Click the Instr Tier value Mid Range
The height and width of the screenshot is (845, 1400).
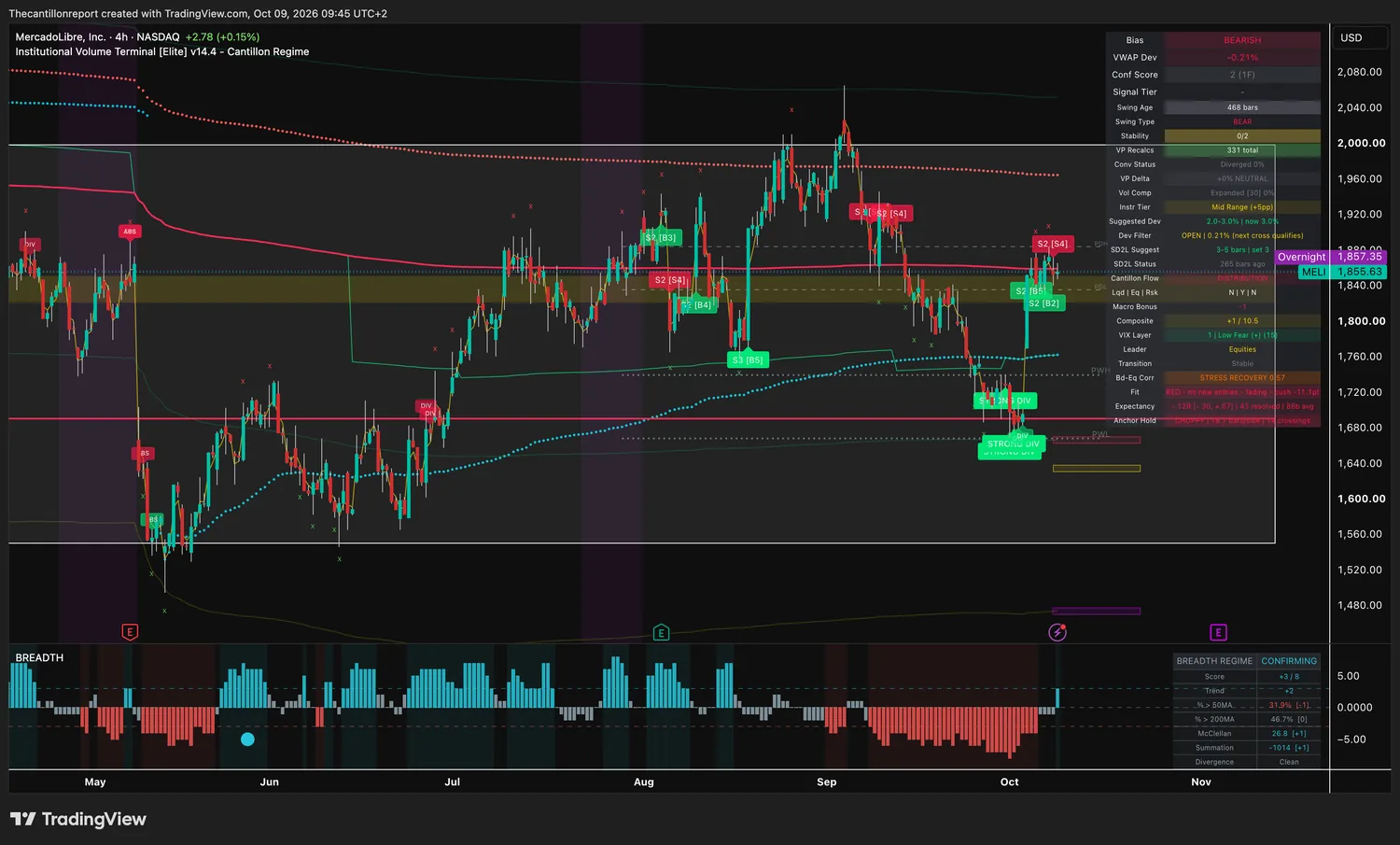(x=1242, y=207)
